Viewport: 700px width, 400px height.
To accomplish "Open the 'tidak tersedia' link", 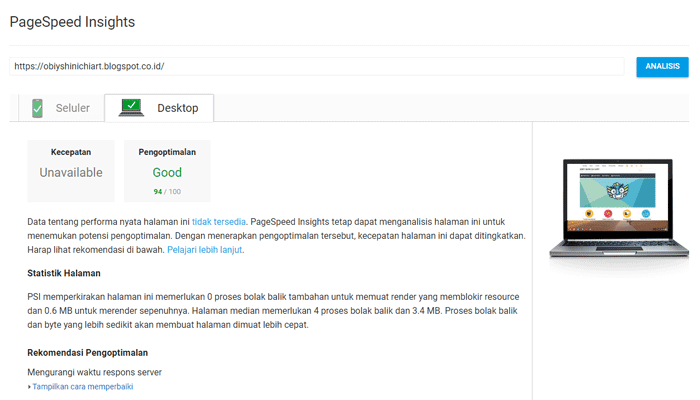I will tap(219, 222).
